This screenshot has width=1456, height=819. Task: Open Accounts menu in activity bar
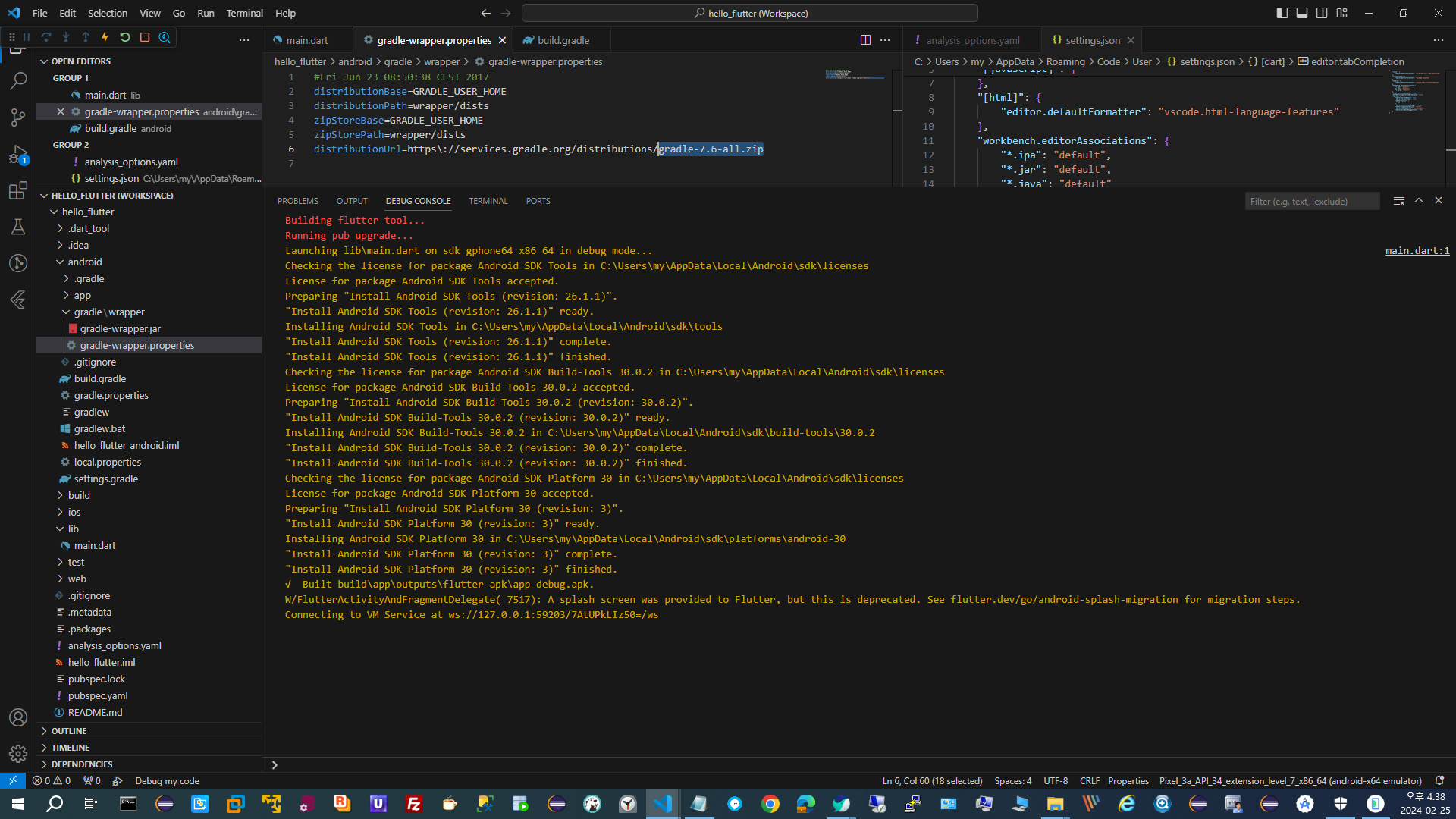tap(18, 717)
